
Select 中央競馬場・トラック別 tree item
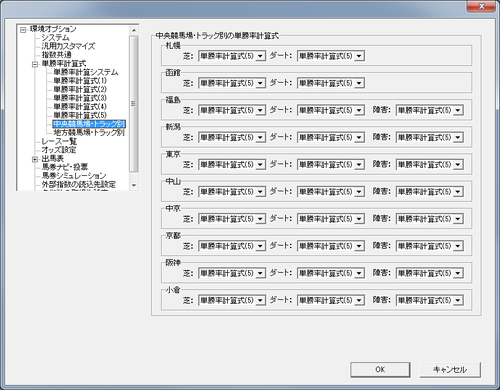click(89, 124)
